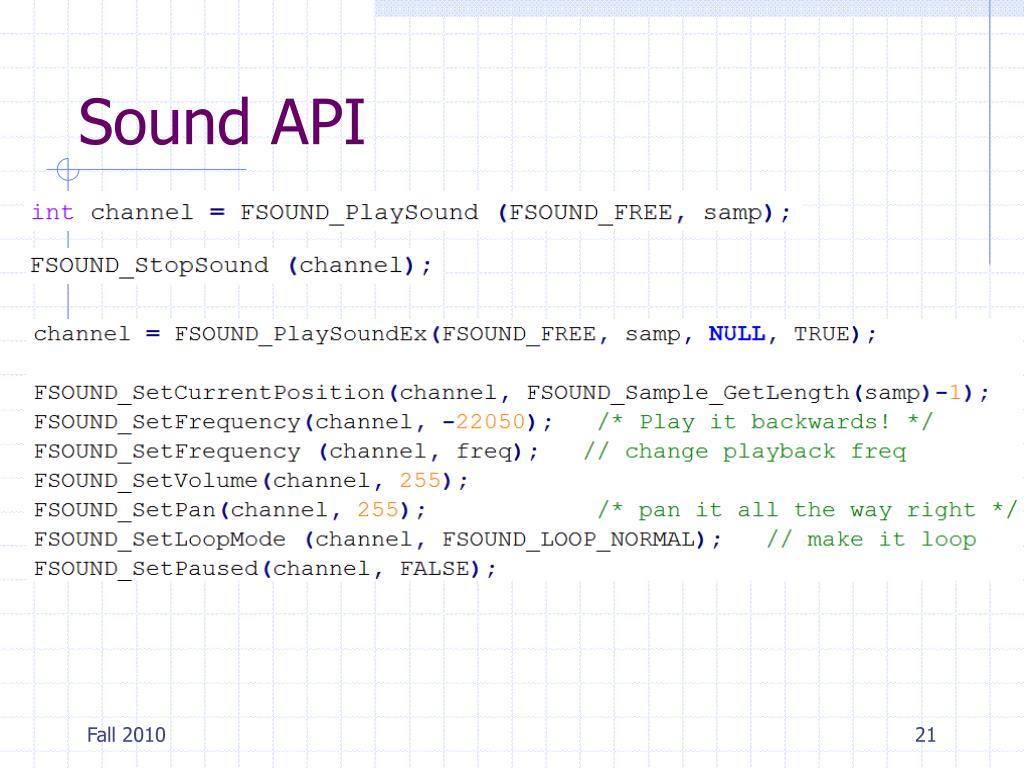Click 'FSOUND_PlaySound' in the first line
Screen dimensions: 1024x768
pos(359,213)
